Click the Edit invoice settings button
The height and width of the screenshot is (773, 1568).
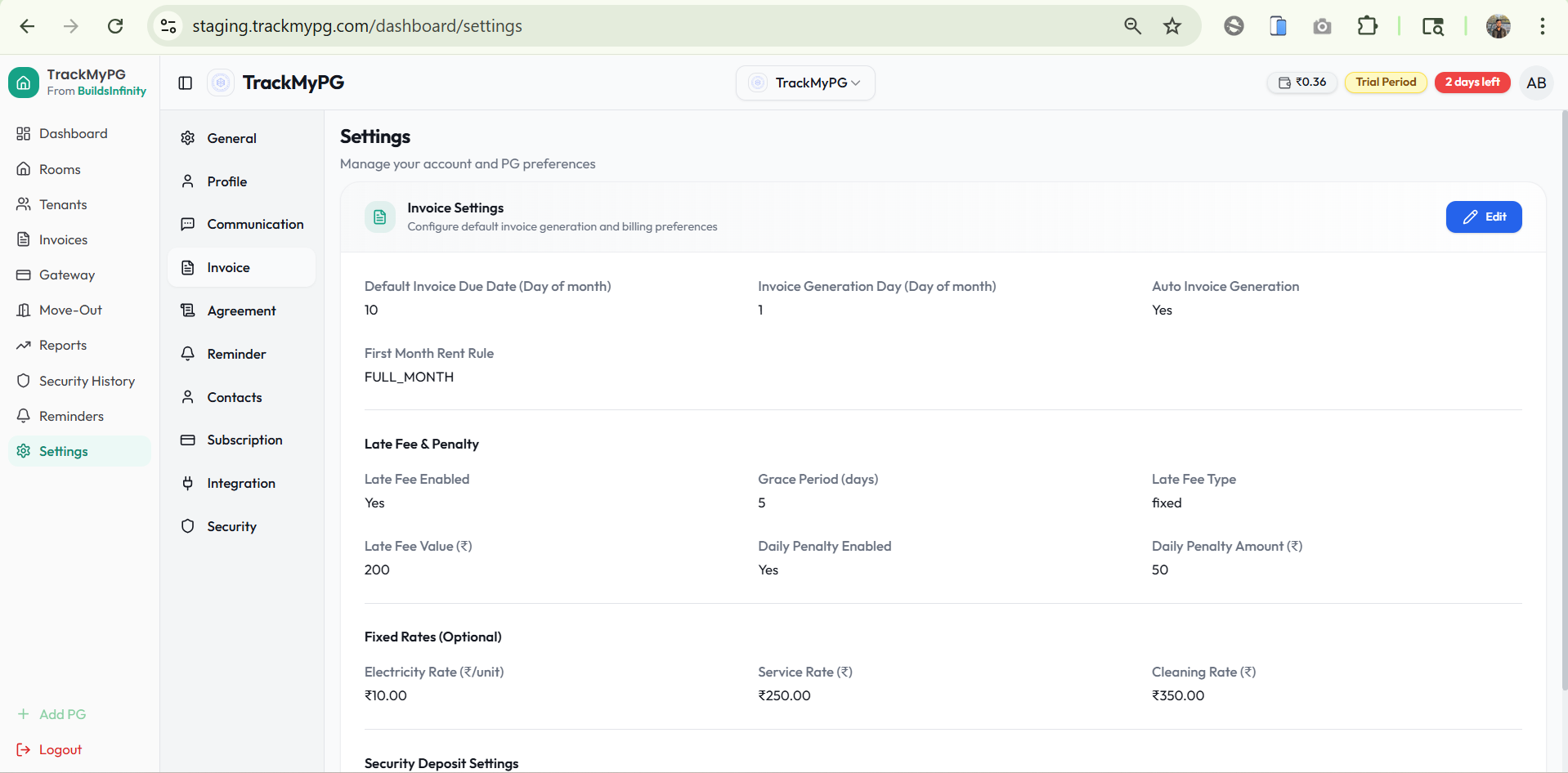(x=1484, y=217)
